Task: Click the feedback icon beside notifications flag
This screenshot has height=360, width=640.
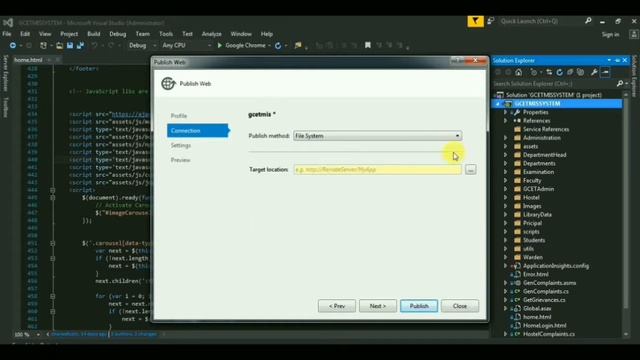Action: coord(491,21)
